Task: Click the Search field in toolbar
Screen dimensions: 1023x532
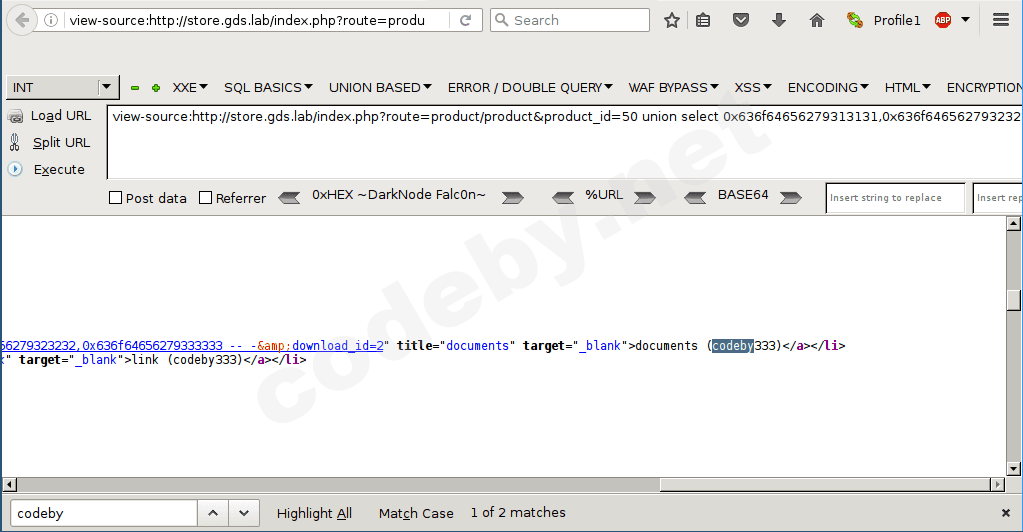Action: click(x=570, y=20)
